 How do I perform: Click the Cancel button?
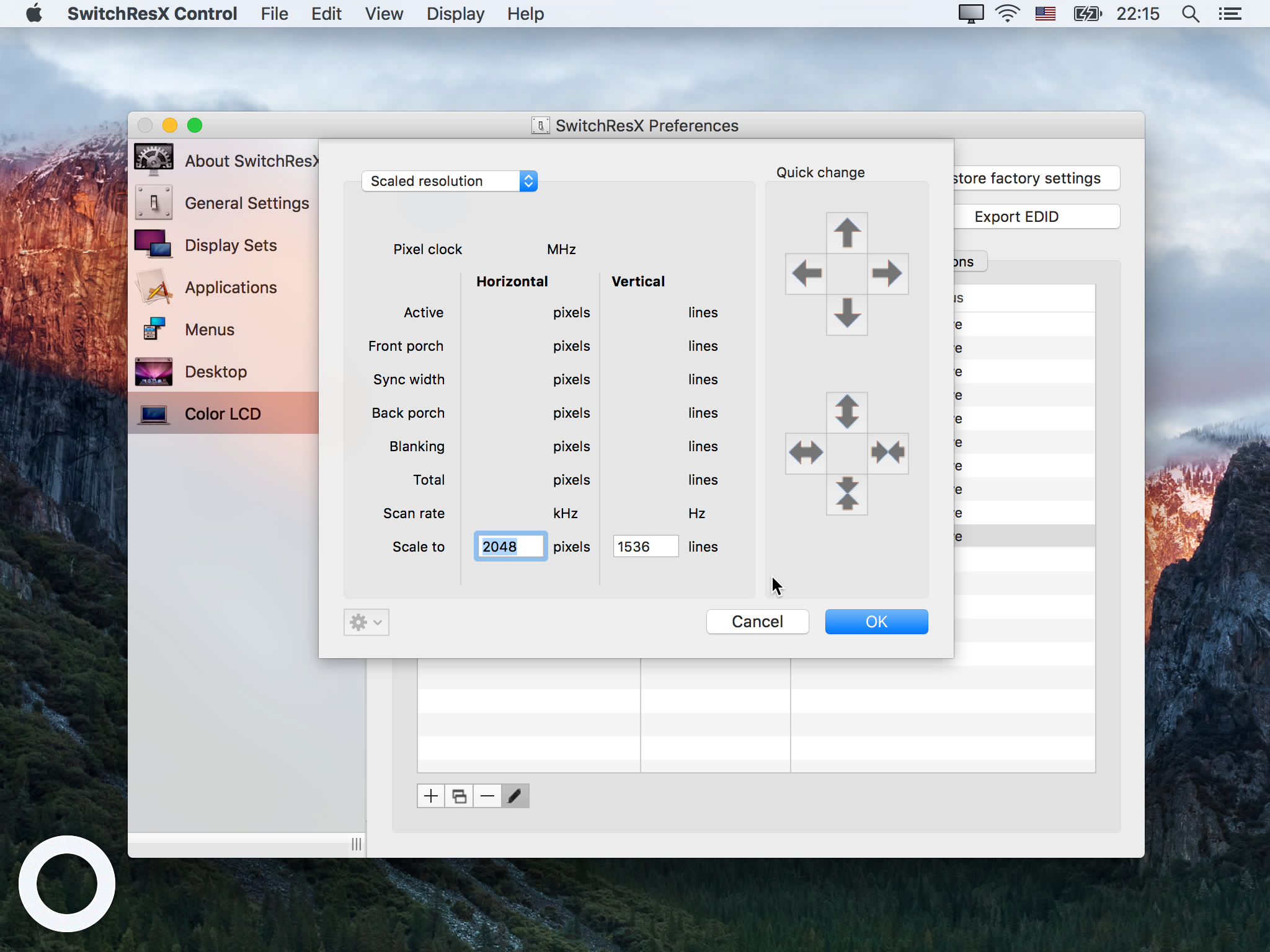point(757,622)
